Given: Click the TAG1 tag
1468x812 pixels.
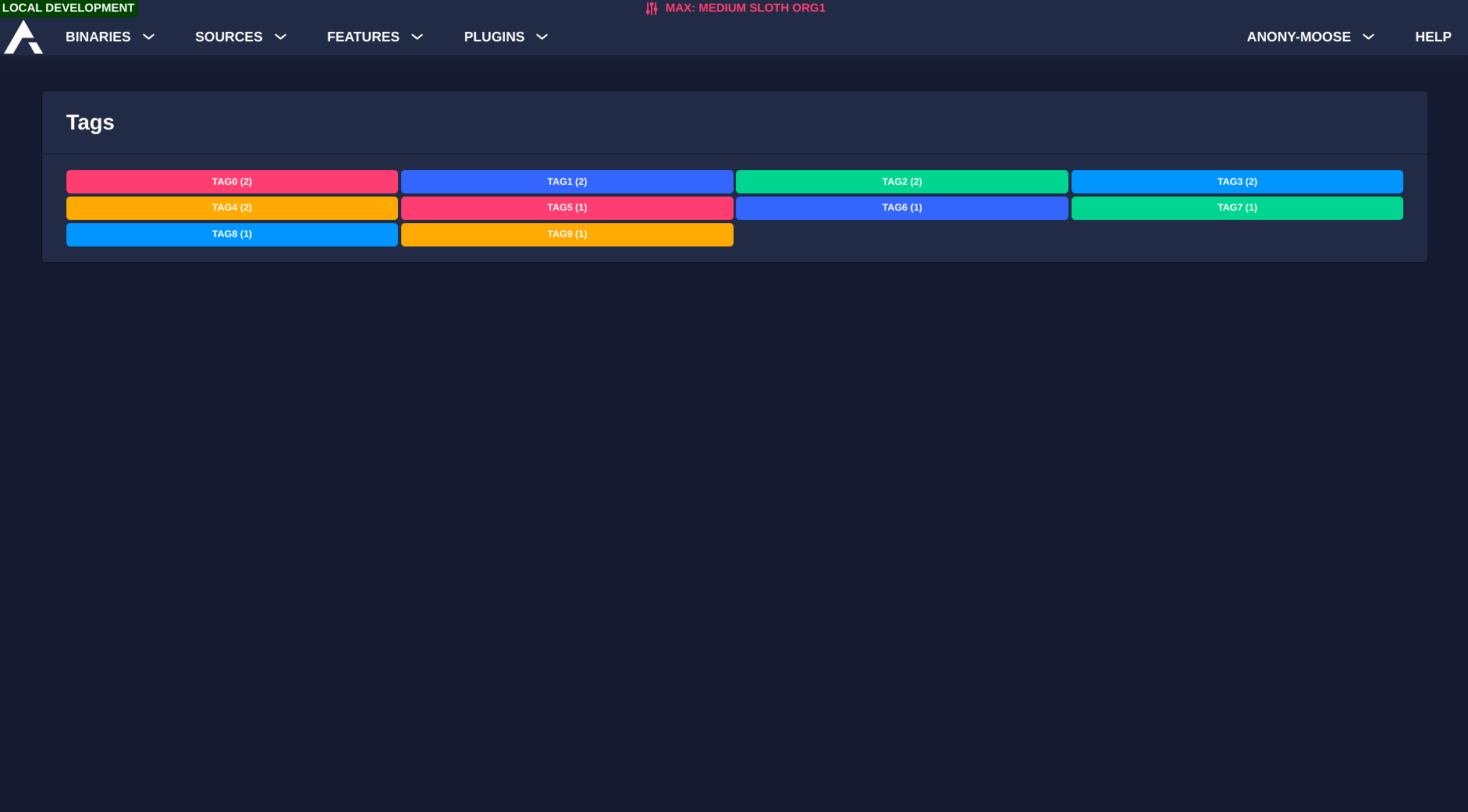Looking at the screenshot, I should pos(567,181).
